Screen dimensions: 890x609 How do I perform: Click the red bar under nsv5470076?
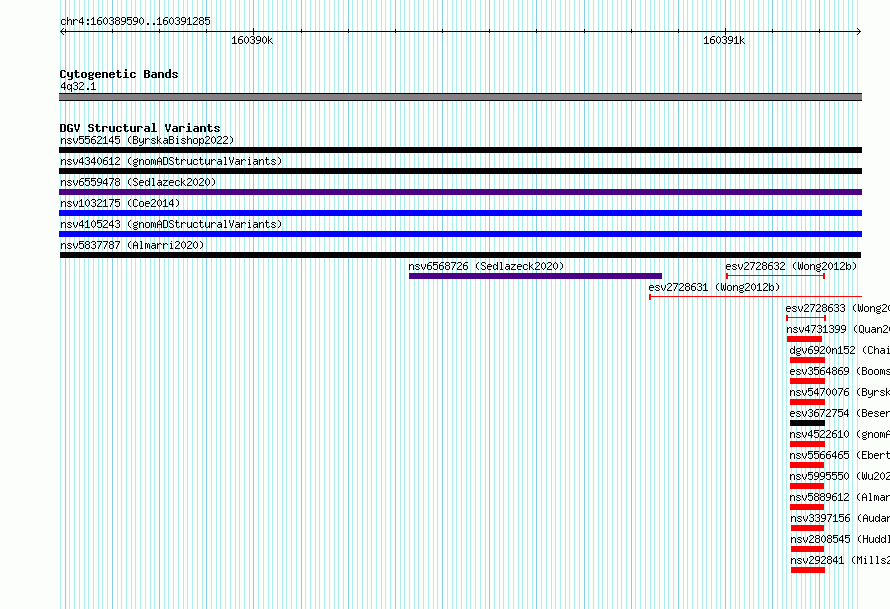click(807, 402)
